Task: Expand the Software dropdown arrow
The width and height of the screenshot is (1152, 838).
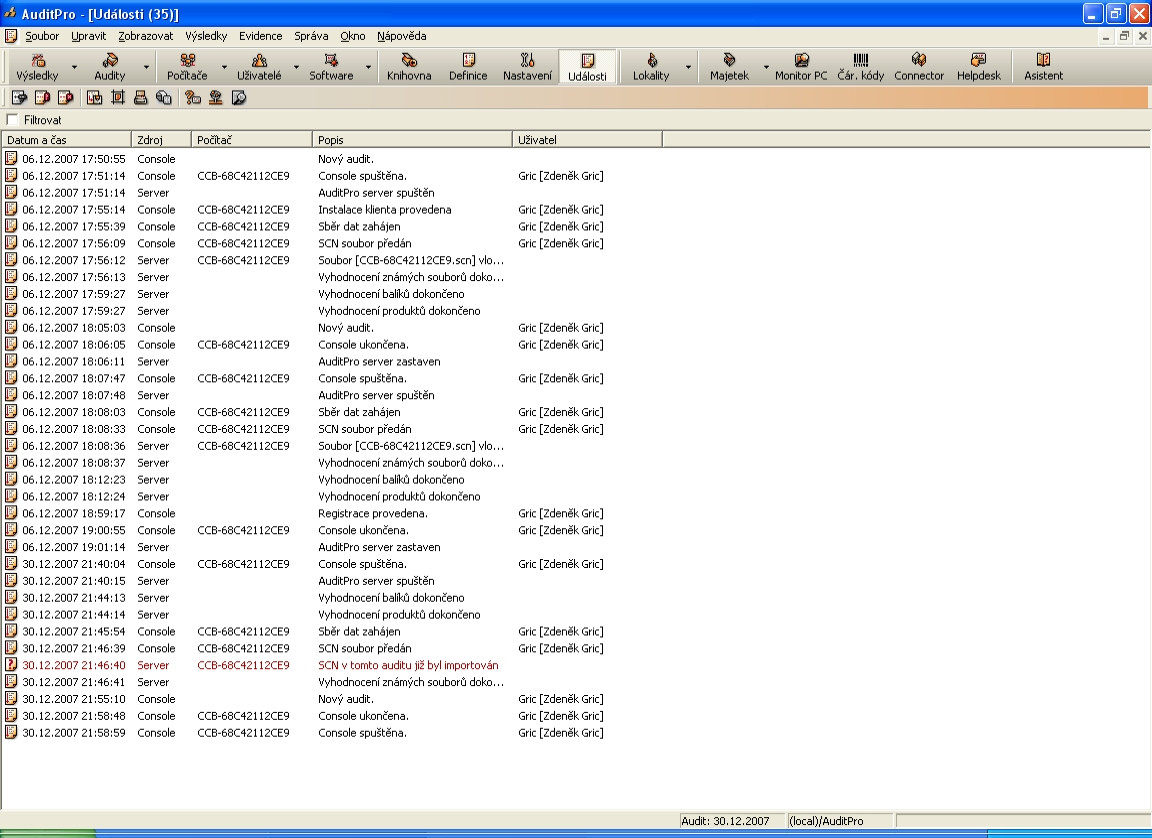Action: 368,67
